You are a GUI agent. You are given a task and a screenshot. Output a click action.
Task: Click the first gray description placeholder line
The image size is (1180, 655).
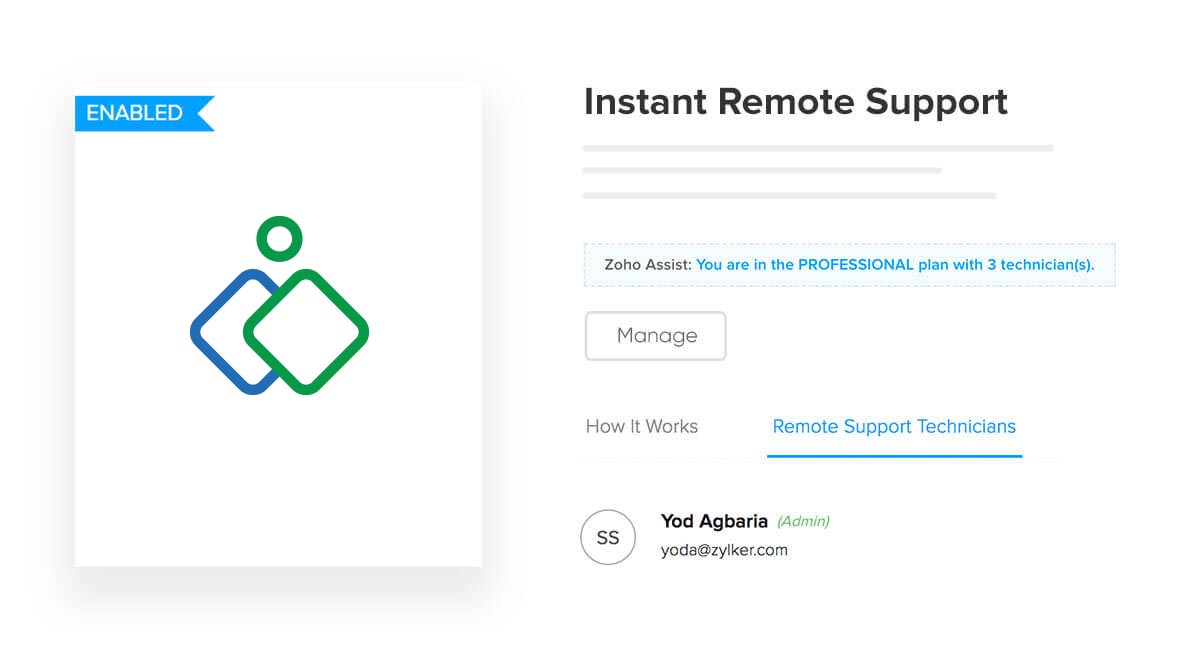817,148
